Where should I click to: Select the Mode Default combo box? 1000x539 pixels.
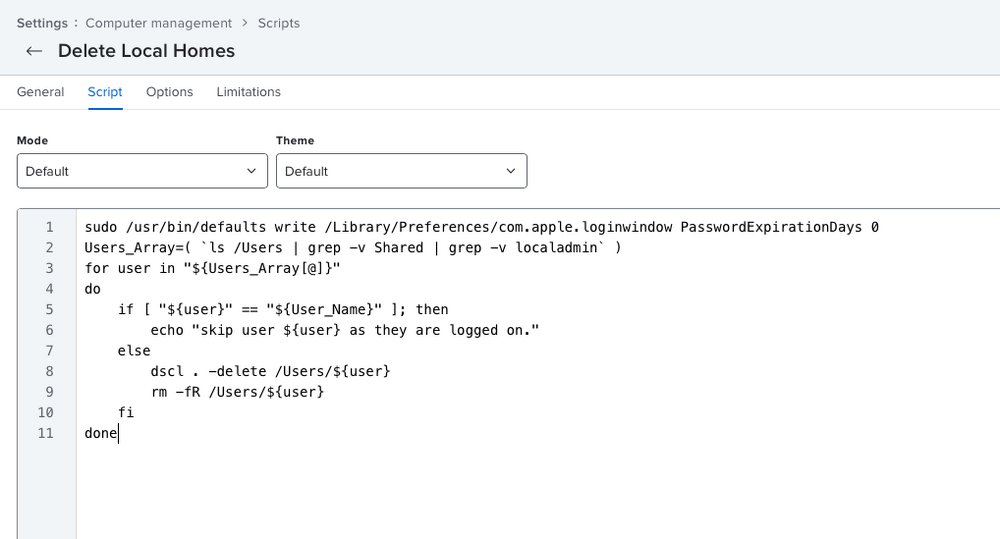coord(142,171)
